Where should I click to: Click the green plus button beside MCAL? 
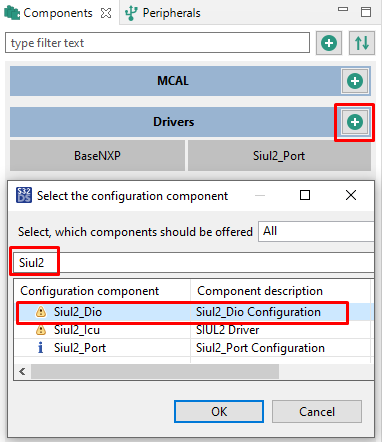355,81
